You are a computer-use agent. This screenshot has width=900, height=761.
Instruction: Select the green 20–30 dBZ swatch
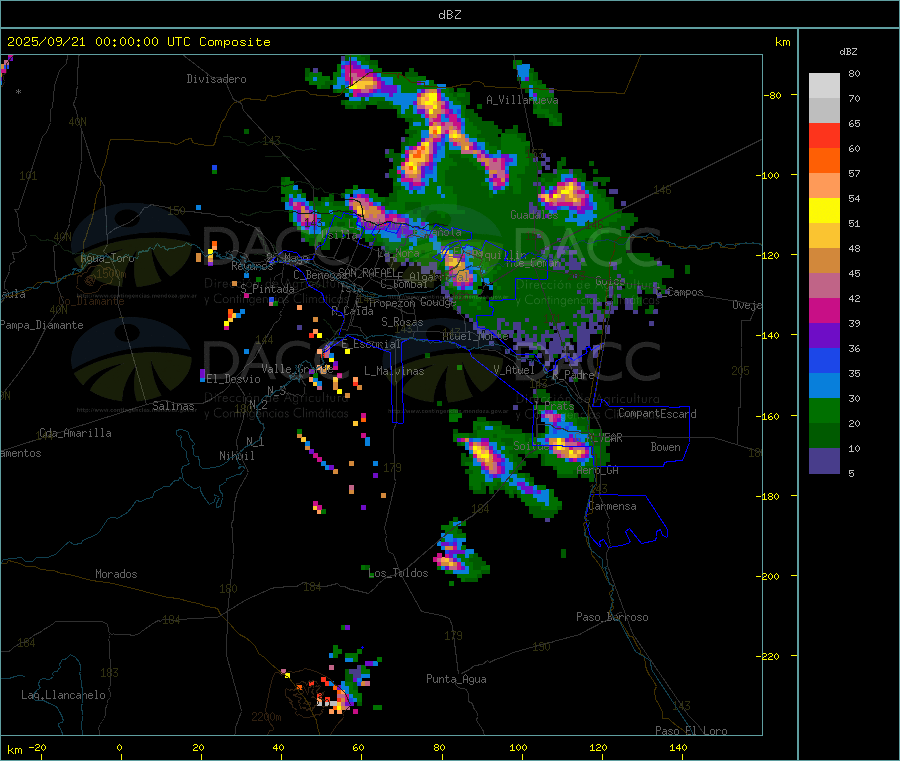(x=824, y=410)
